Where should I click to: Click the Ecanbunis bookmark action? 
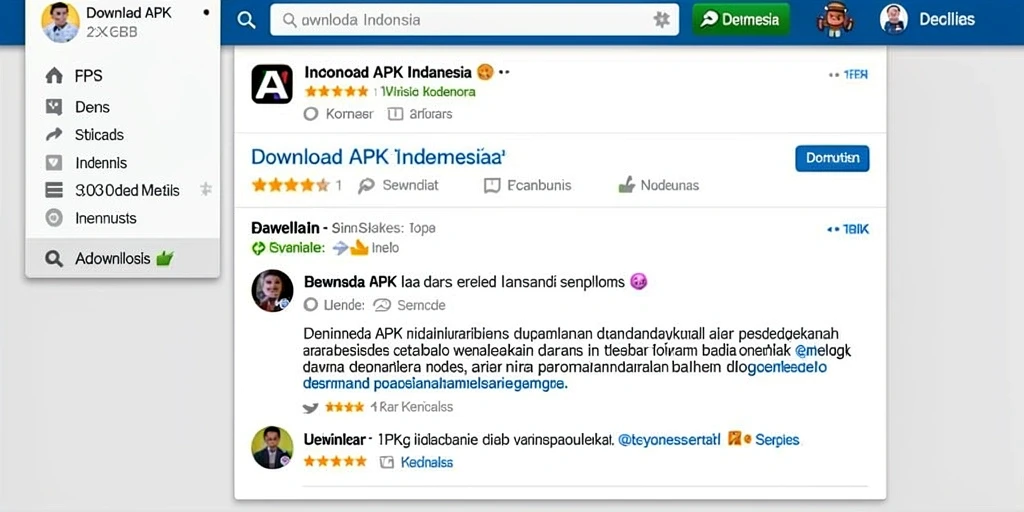[528, 185]
